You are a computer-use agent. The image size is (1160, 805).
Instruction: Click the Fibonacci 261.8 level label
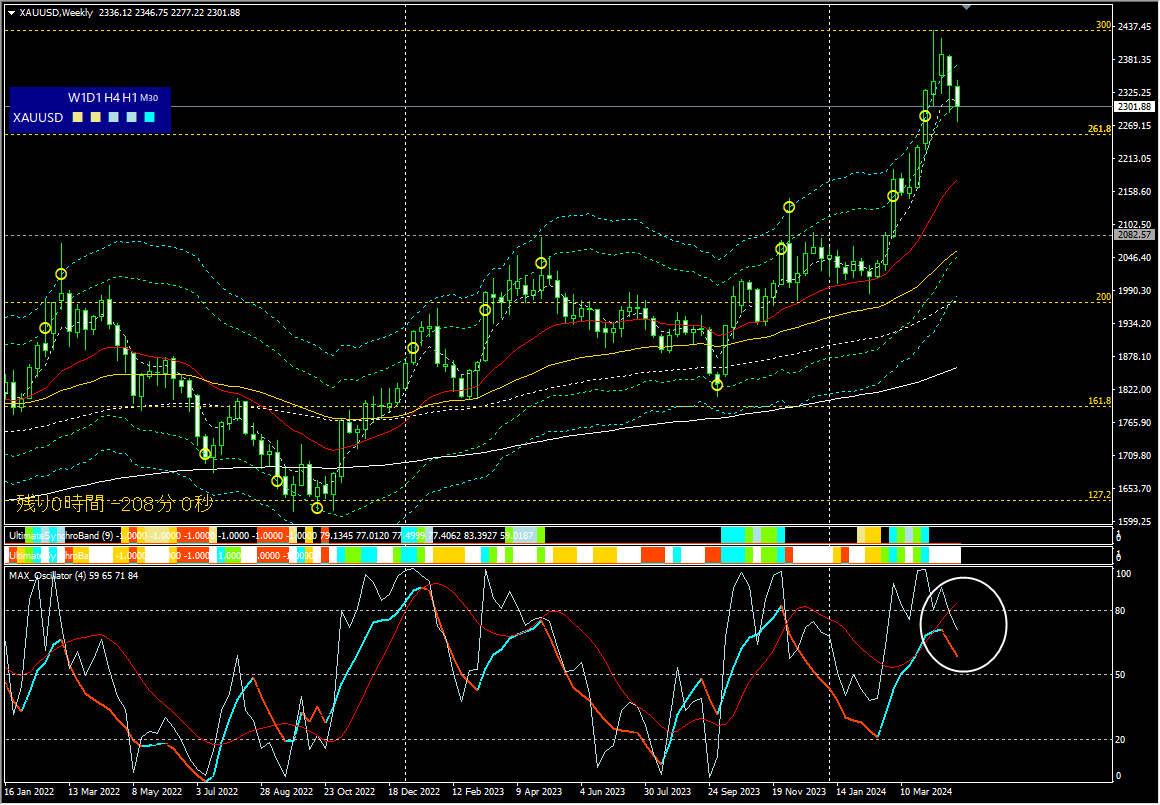(x=1099, y=129)
